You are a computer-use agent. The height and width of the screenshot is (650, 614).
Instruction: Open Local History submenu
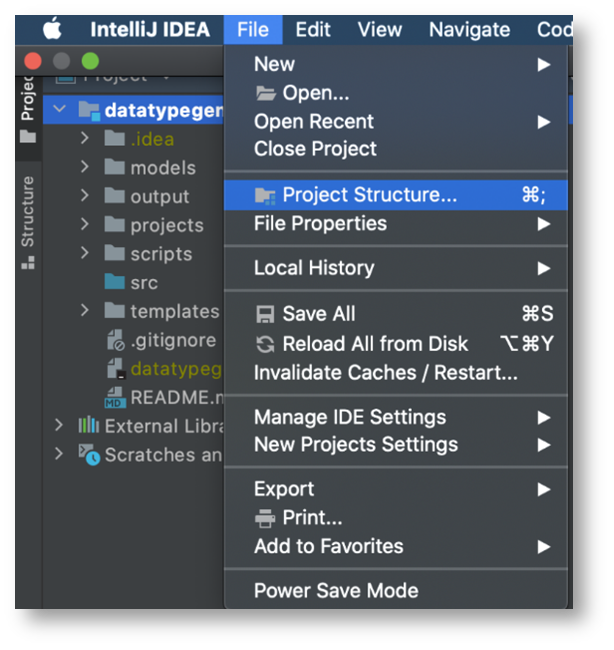click(396, 268)
